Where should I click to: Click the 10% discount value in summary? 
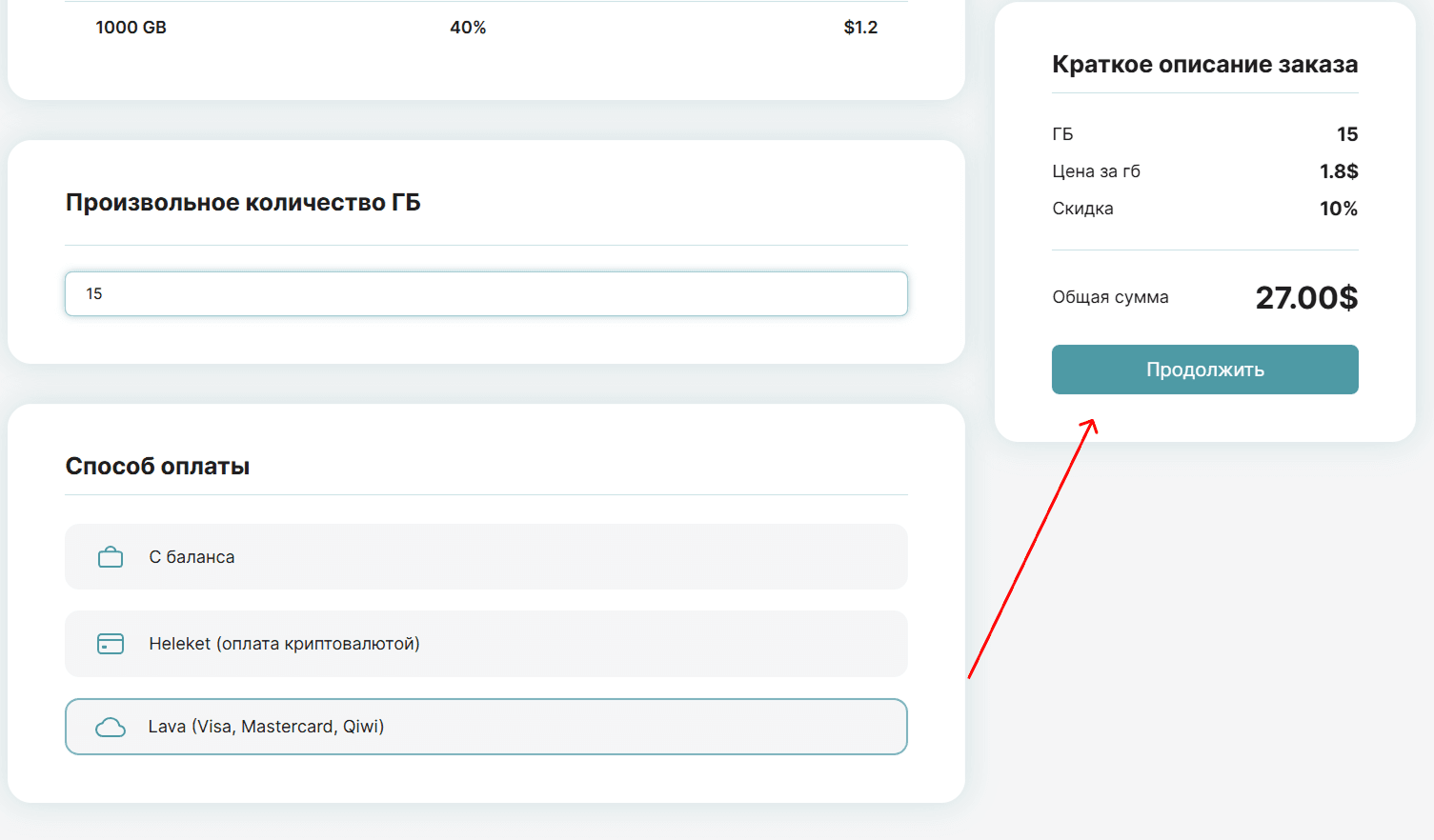coord(1339,209)
